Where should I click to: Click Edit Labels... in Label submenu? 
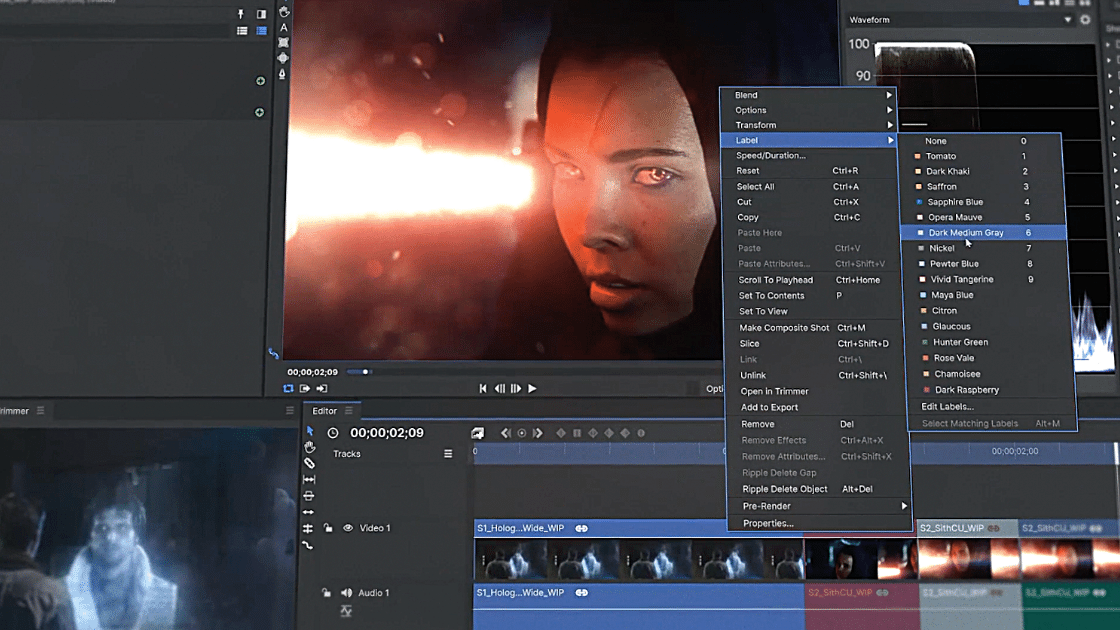pos(947,406)
